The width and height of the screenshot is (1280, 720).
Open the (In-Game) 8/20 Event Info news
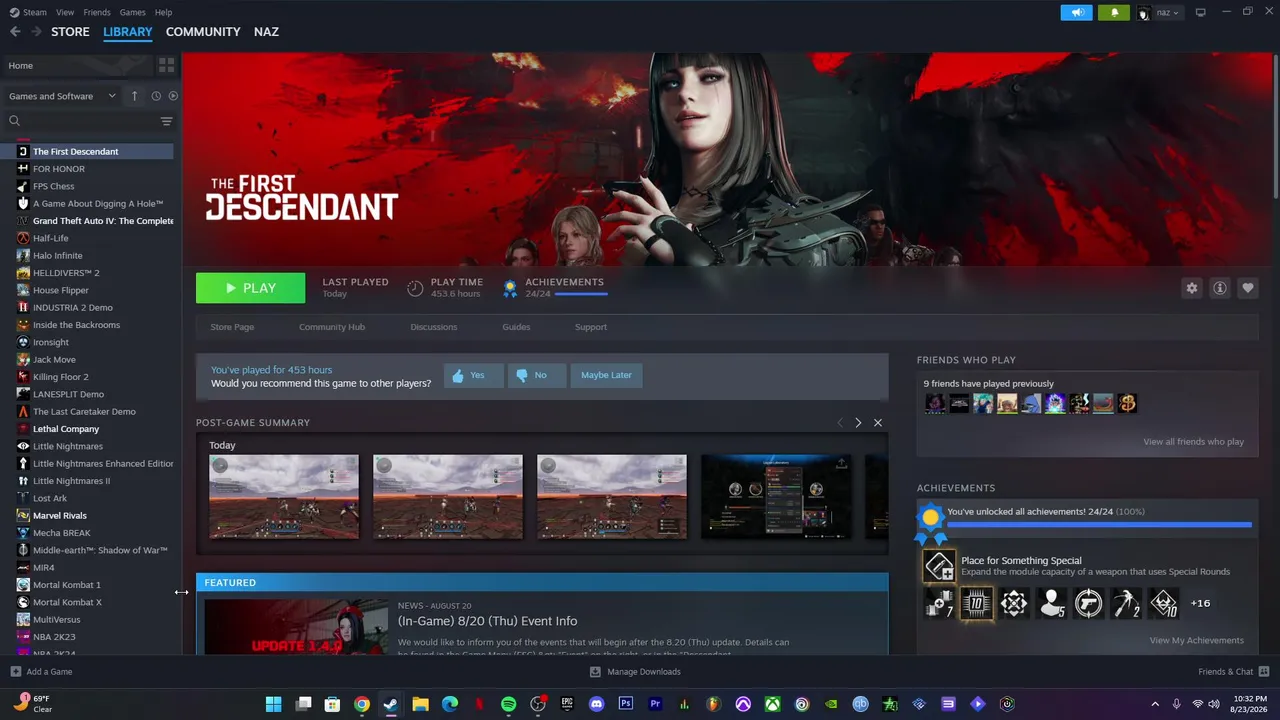487,621
